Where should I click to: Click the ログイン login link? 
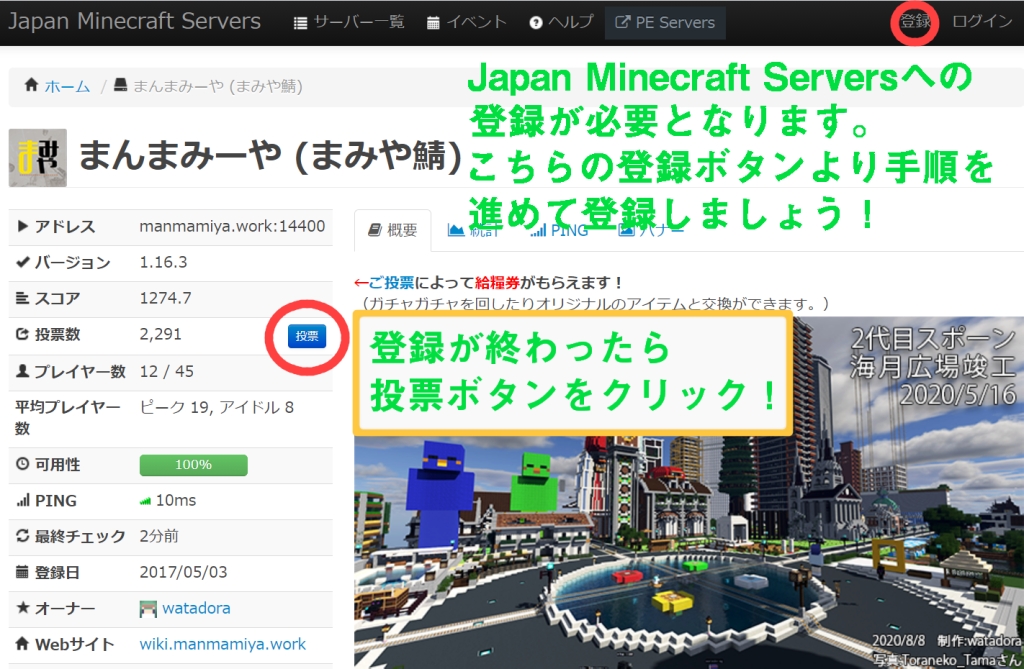982,21
